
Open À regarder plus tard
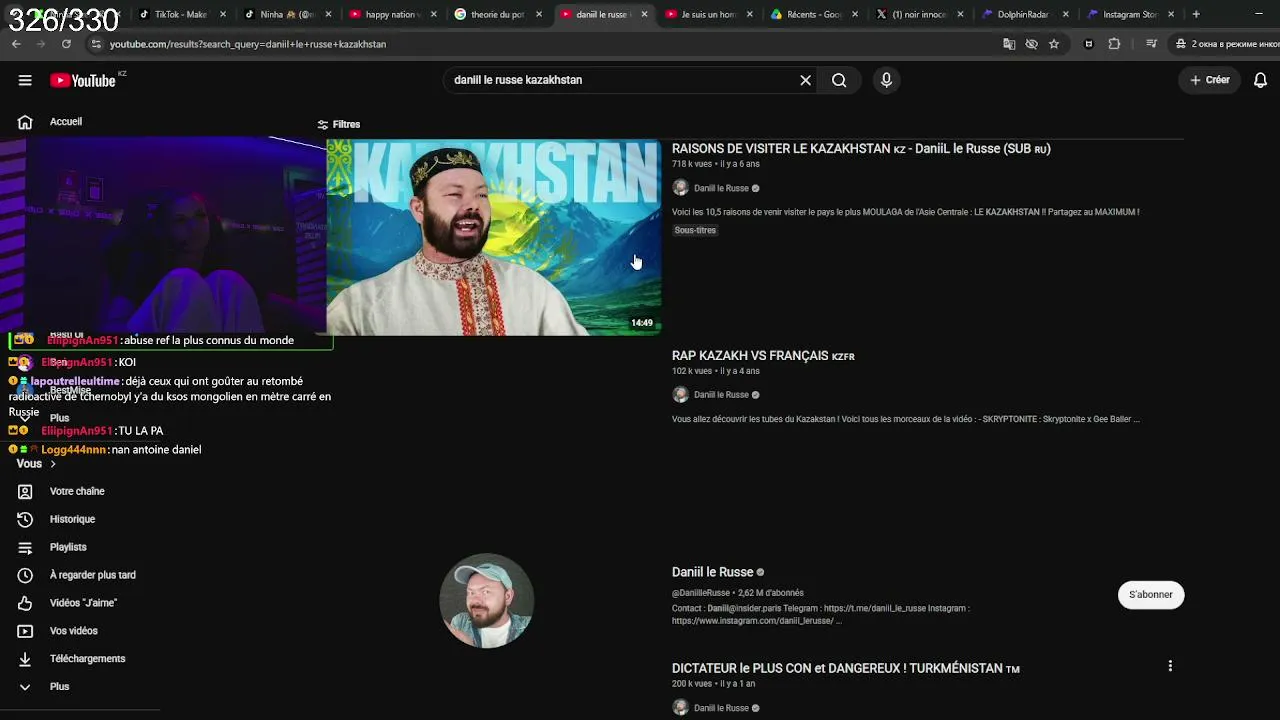[x=92, y=575]
